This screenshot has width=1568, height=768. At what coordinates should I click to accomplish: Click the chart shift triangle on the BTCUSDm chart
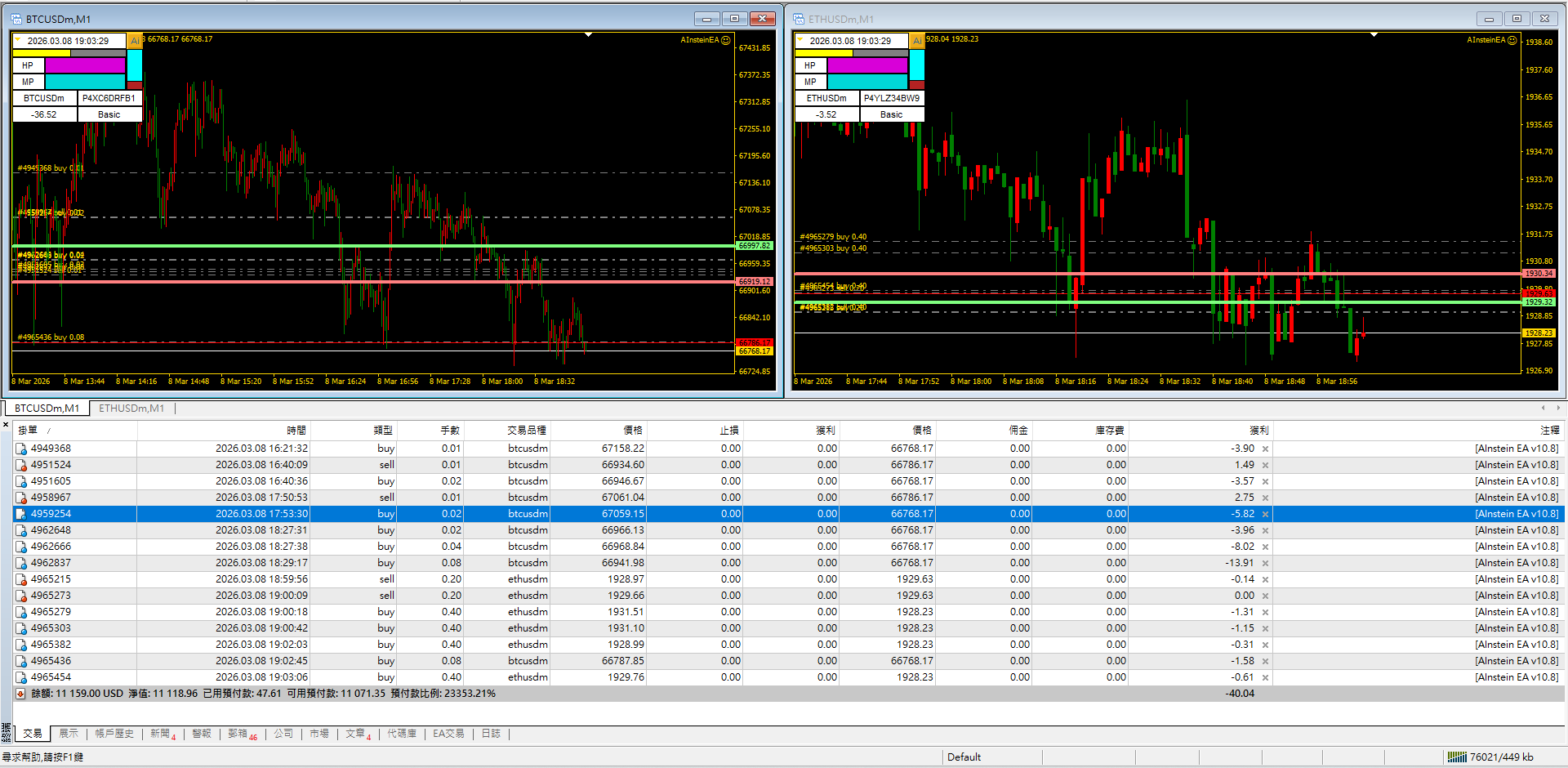click(x=588, y=35)
